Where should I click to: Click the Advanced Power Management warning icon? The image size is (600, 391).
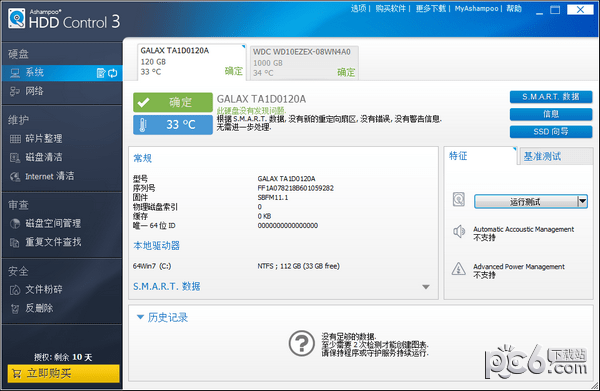coord(458,269)
